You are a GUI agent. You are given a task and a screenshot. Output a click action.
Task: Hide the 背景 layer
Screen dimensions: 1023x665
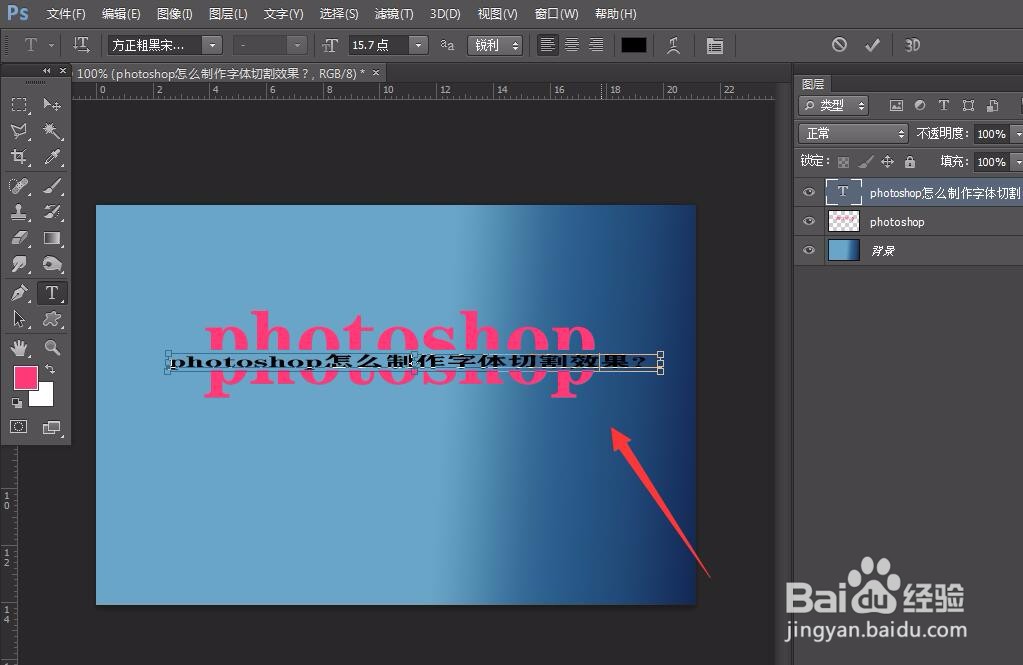coord(809,250)
